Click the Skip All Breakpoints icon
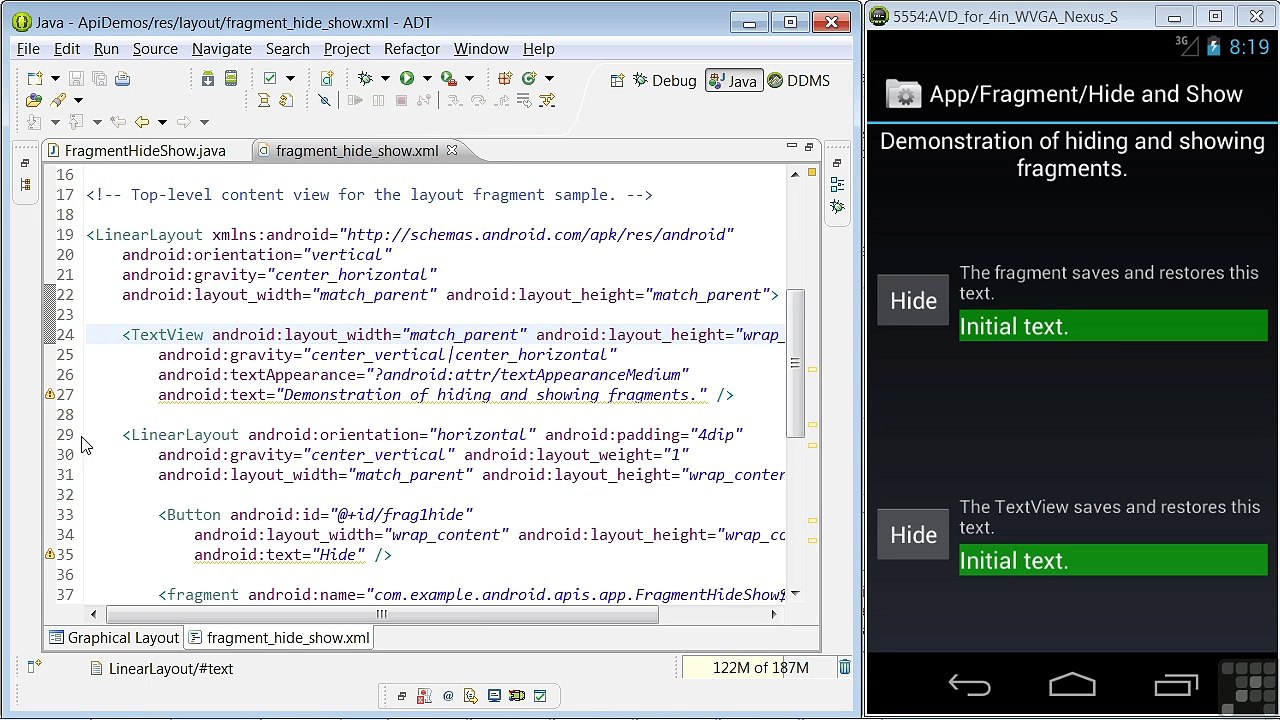 point(324,101)
